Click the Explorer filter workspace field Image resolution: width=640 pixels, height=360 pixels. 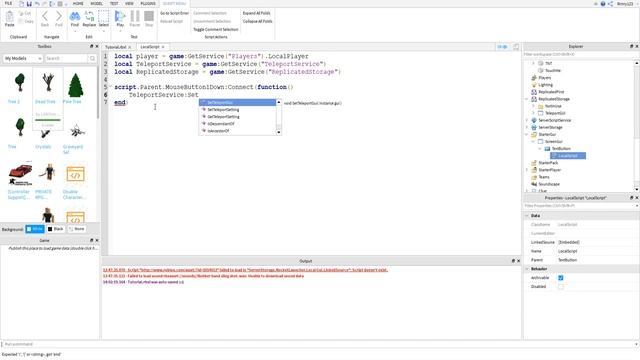(x=579, y=54)
